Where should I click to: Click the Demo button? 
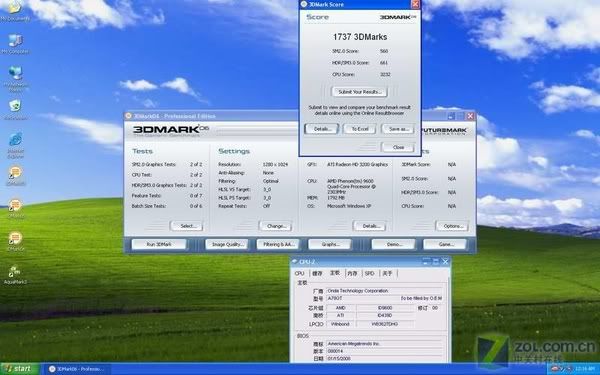pos(393,244)
